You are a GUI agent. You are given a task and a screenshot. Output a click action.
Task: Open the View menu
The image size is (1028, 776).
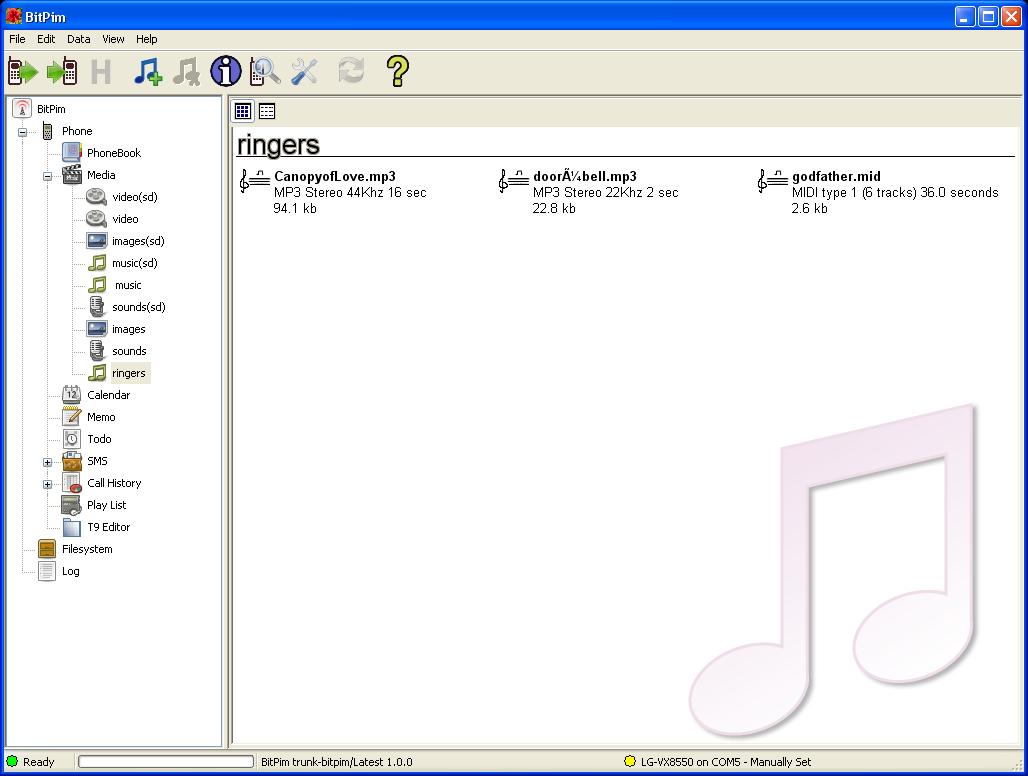pyautogui.click(x=113, y=39)
